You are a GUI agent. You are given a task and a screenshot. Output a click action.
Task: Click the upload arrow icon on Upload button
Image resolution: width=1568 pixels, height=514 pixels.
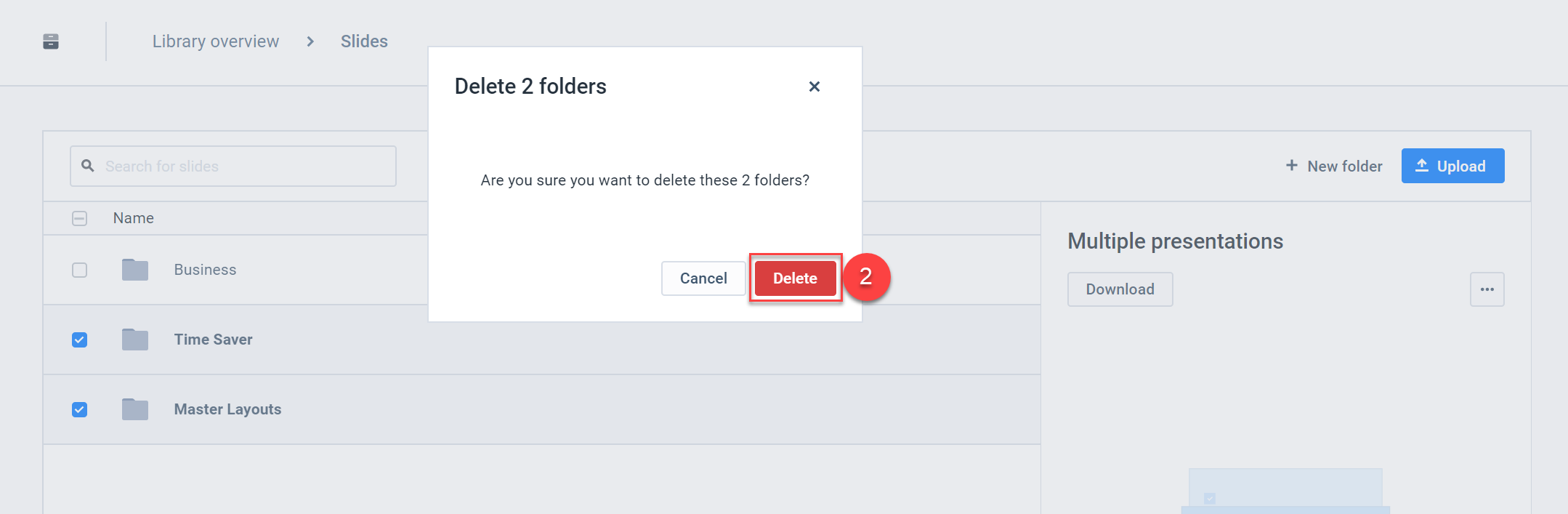tap(1423, 165)
